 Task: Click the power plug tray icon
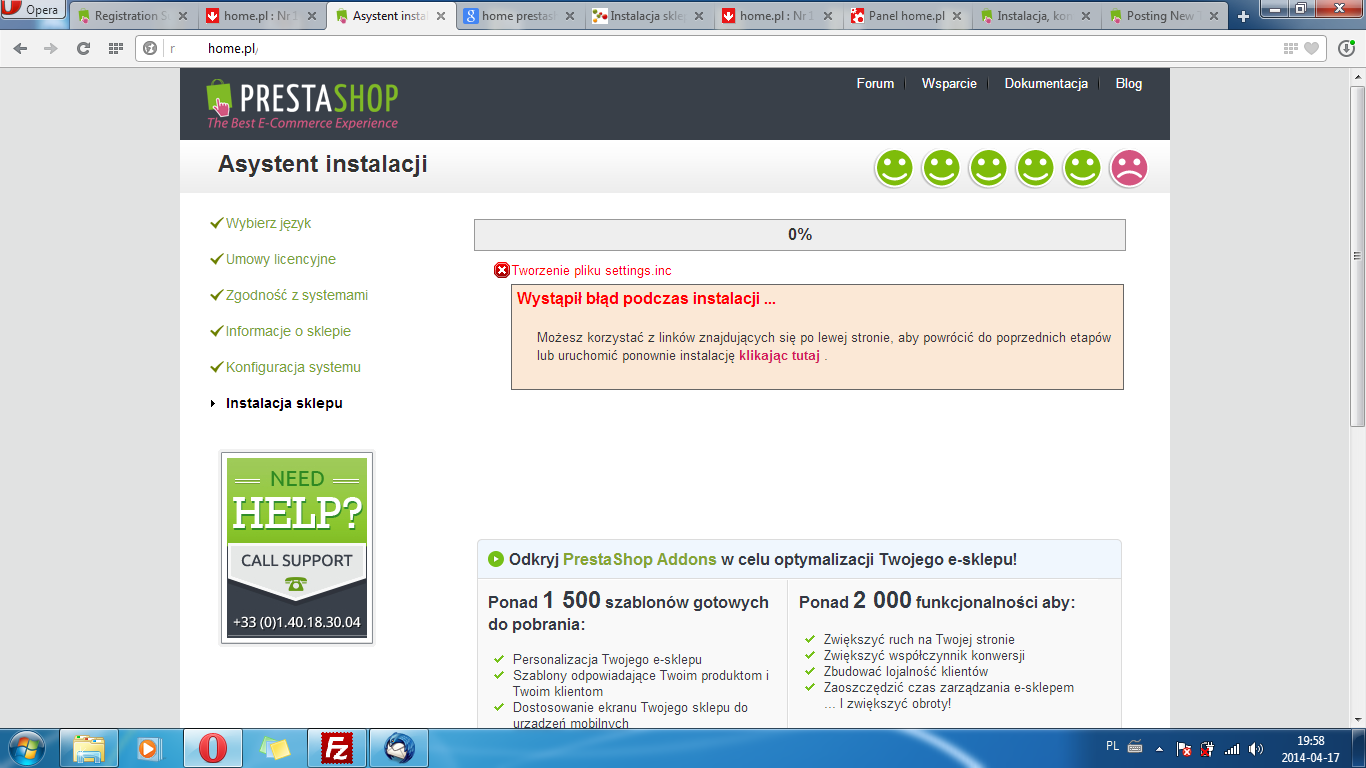(1208, 748)
